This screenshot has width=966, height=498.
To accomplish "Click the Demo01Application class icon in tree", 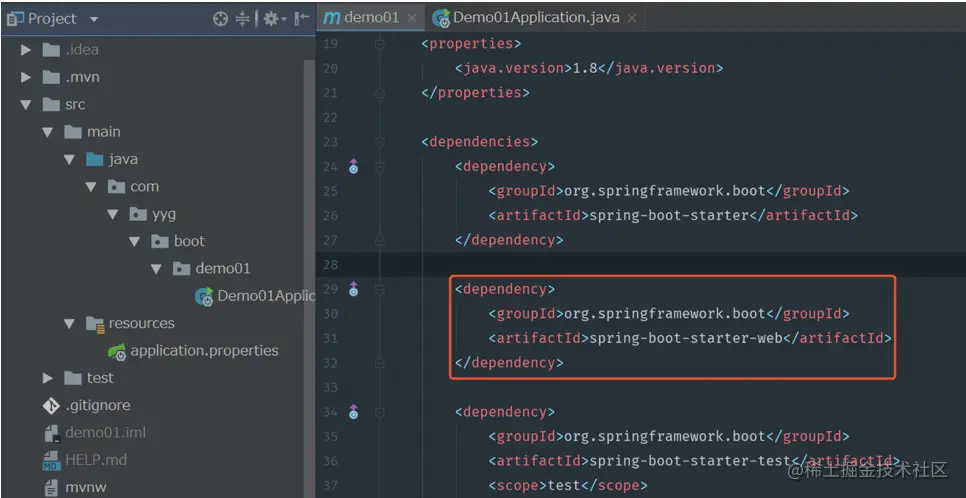I will (204, 296).
